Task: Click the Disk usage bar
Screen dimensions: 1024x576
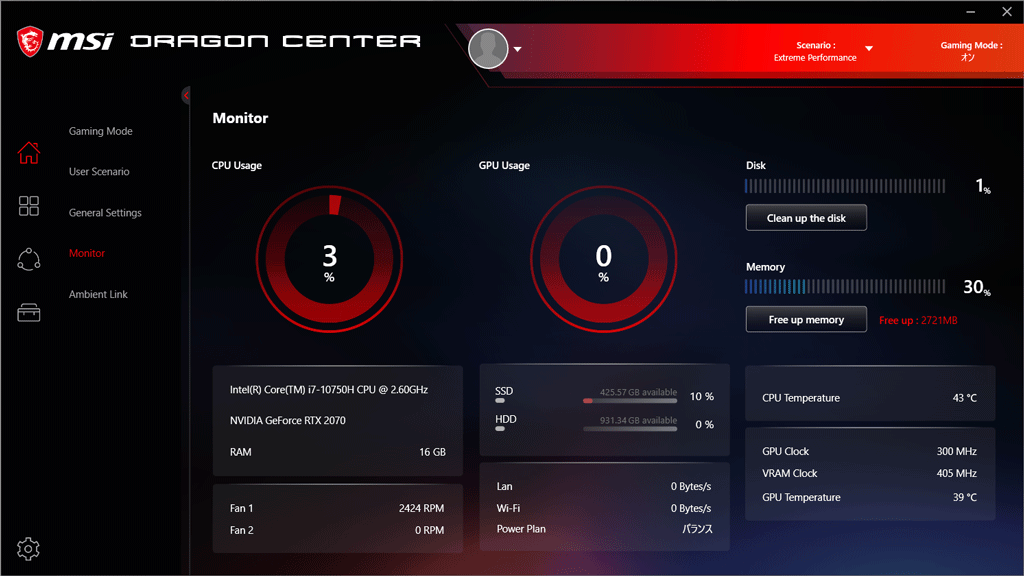Action: 845,186
